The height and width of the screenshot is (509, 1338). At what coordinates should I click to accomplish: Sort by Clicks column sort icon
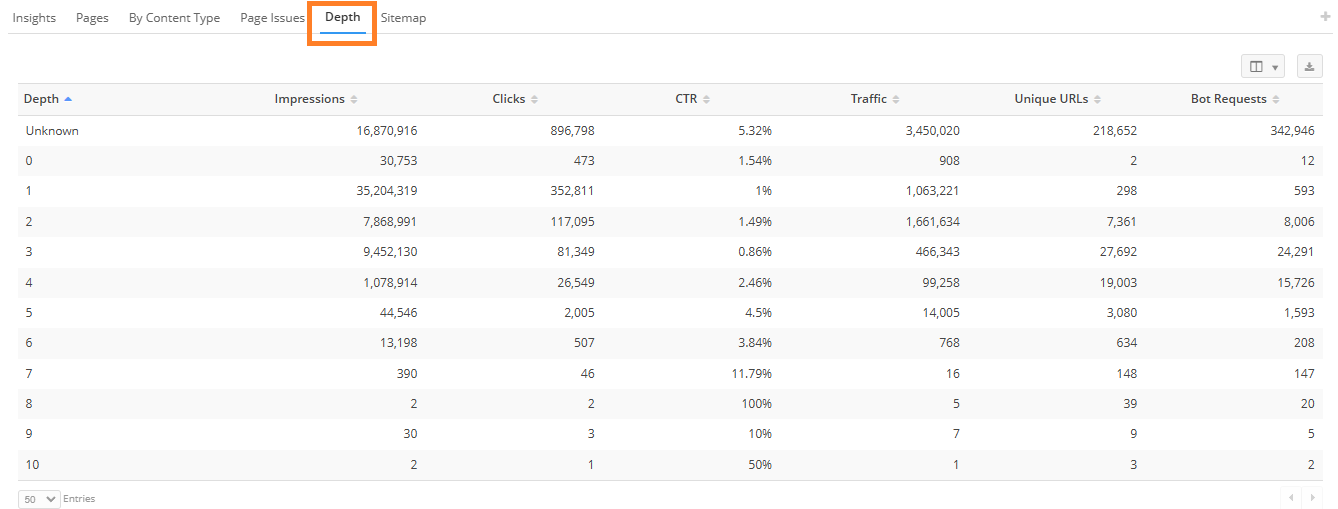535,100
